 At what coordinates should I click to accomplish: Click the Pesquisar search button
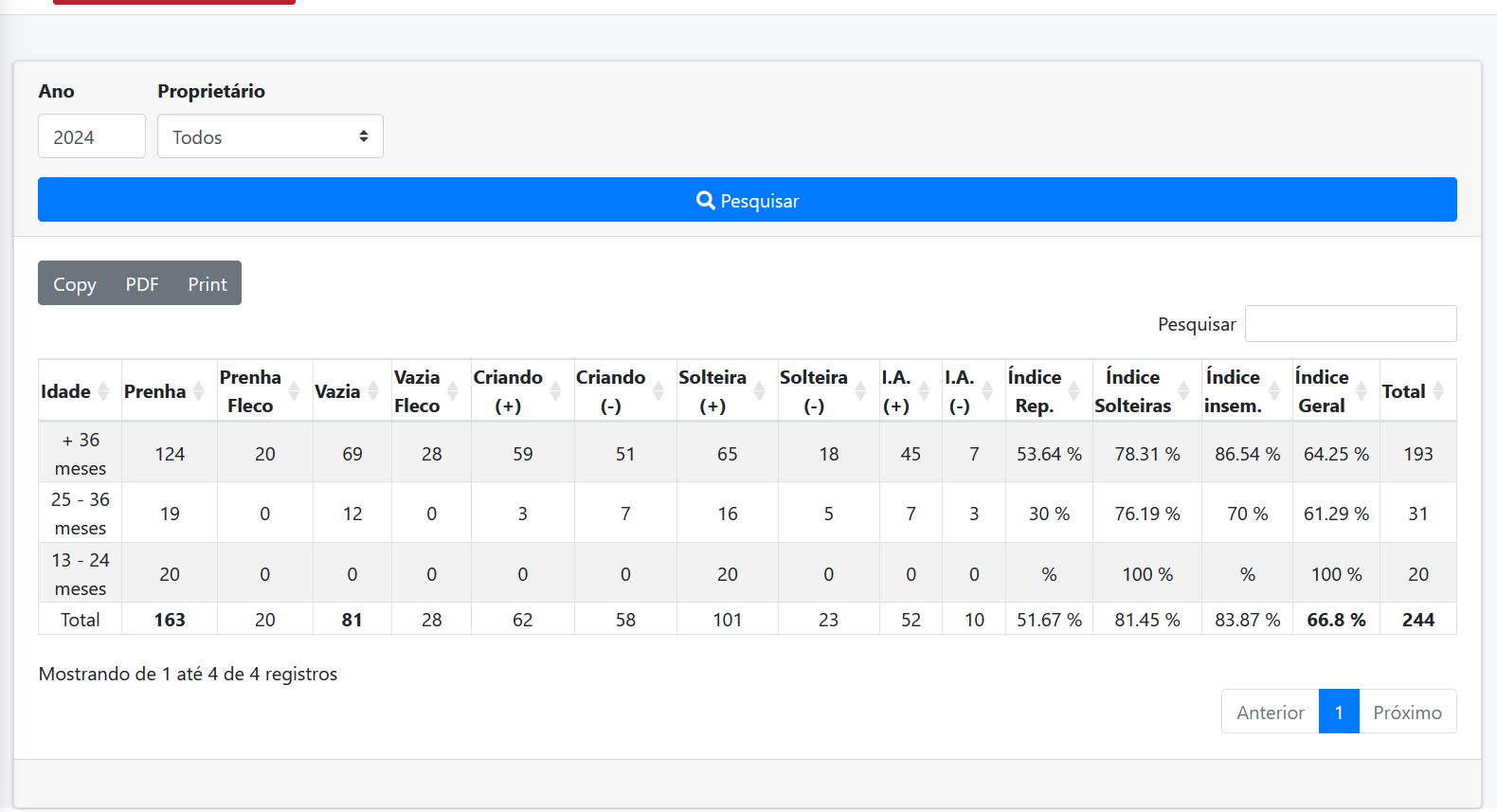tap(747, 200)
